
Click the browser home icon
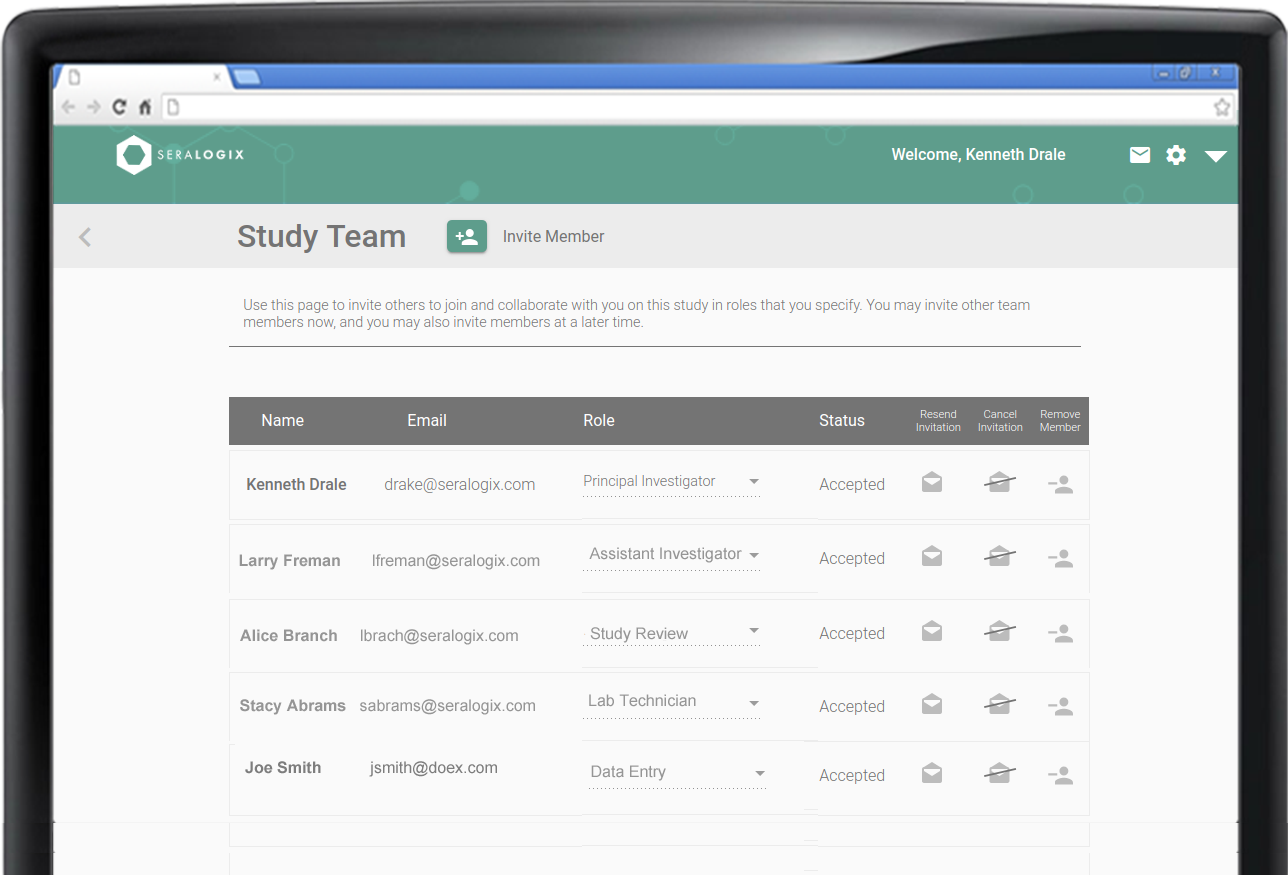pos(145,106)
